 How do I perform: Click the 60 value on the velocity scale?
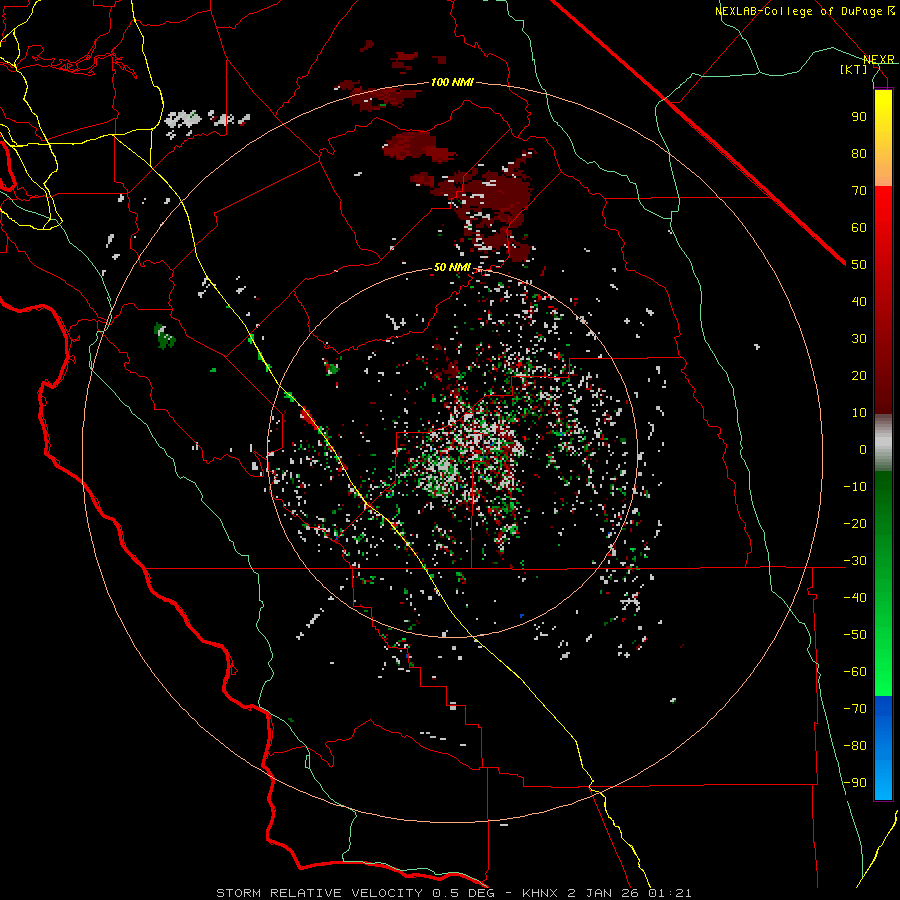(859, 227)
